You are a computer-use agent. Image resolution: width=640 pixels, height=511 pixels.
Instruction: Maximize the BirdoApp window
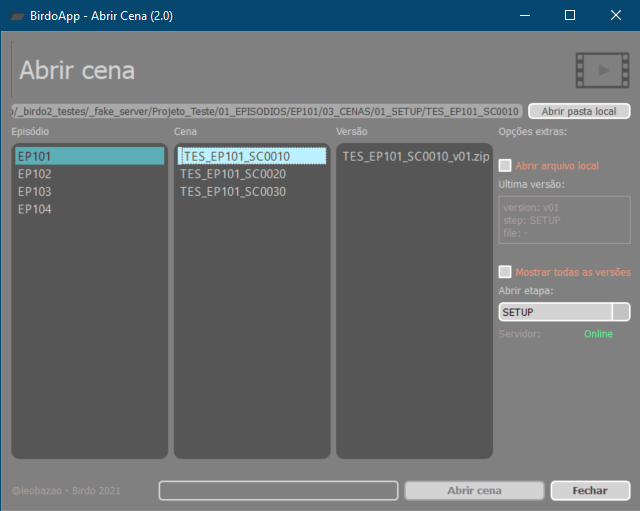(x=570, y=16)
